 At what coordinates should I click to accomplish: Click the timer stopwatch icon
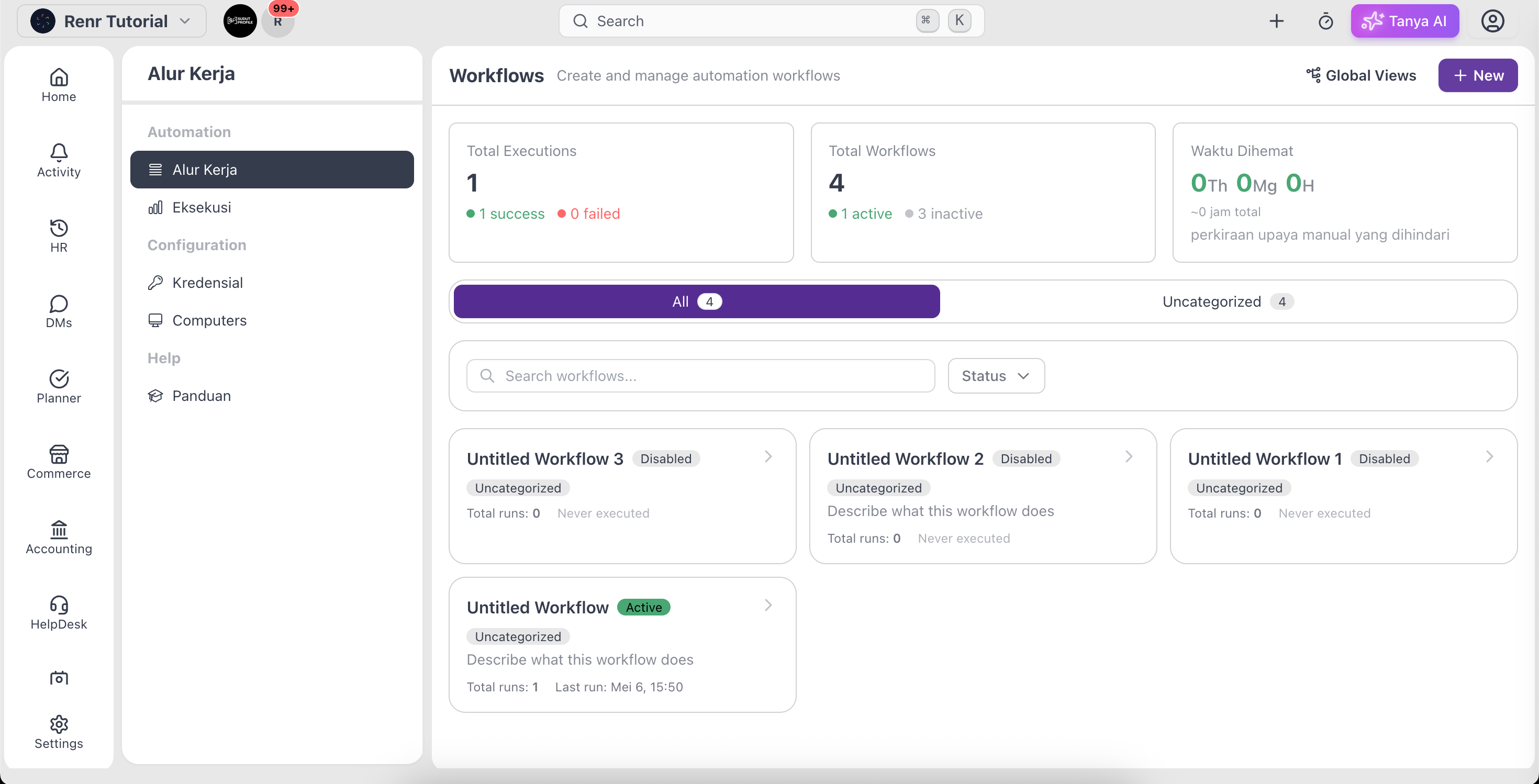click(1325, 21)
